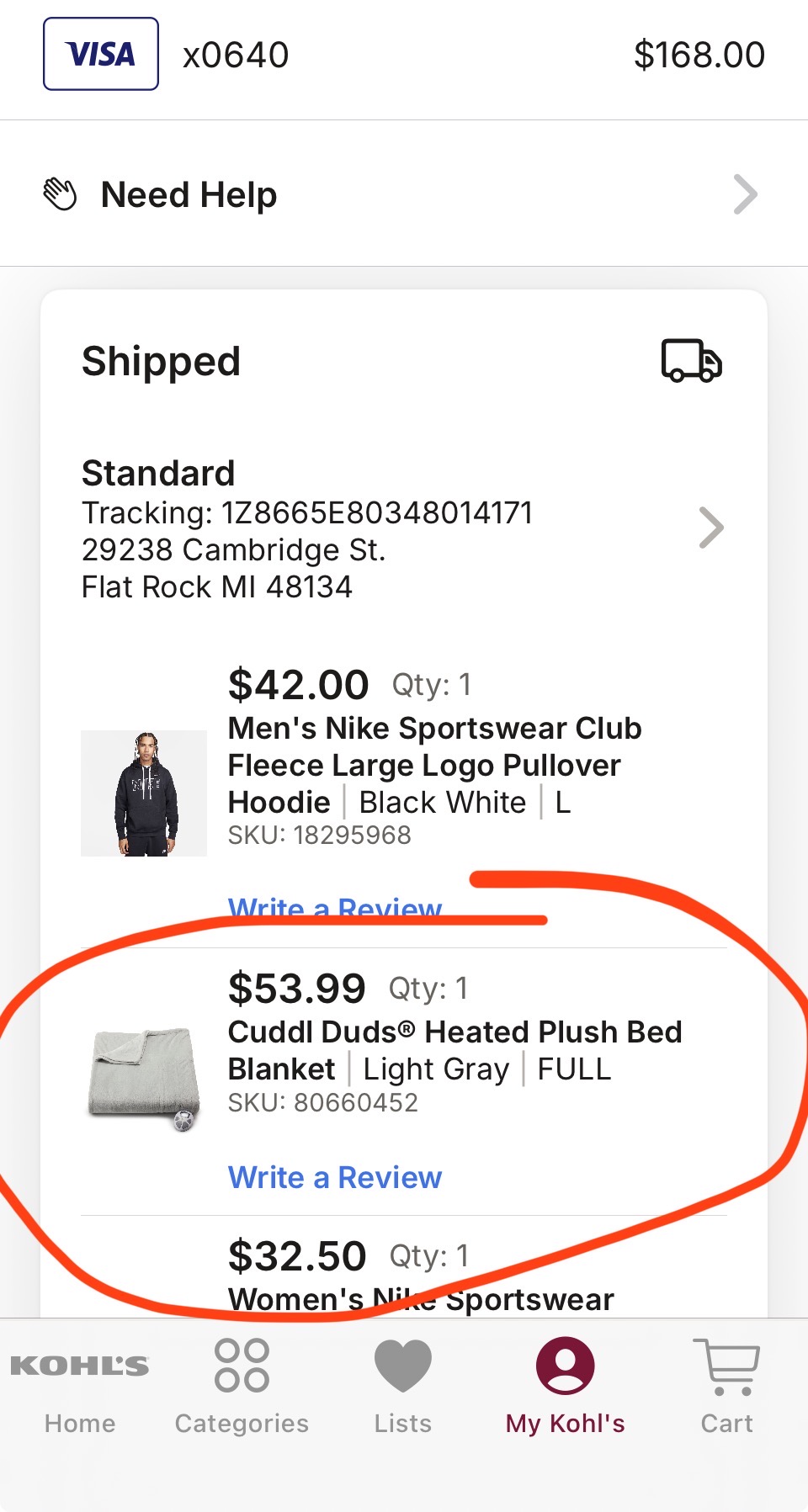Click Write a Review under Nike hoodie
The image size is (808, 1512).
335,908
